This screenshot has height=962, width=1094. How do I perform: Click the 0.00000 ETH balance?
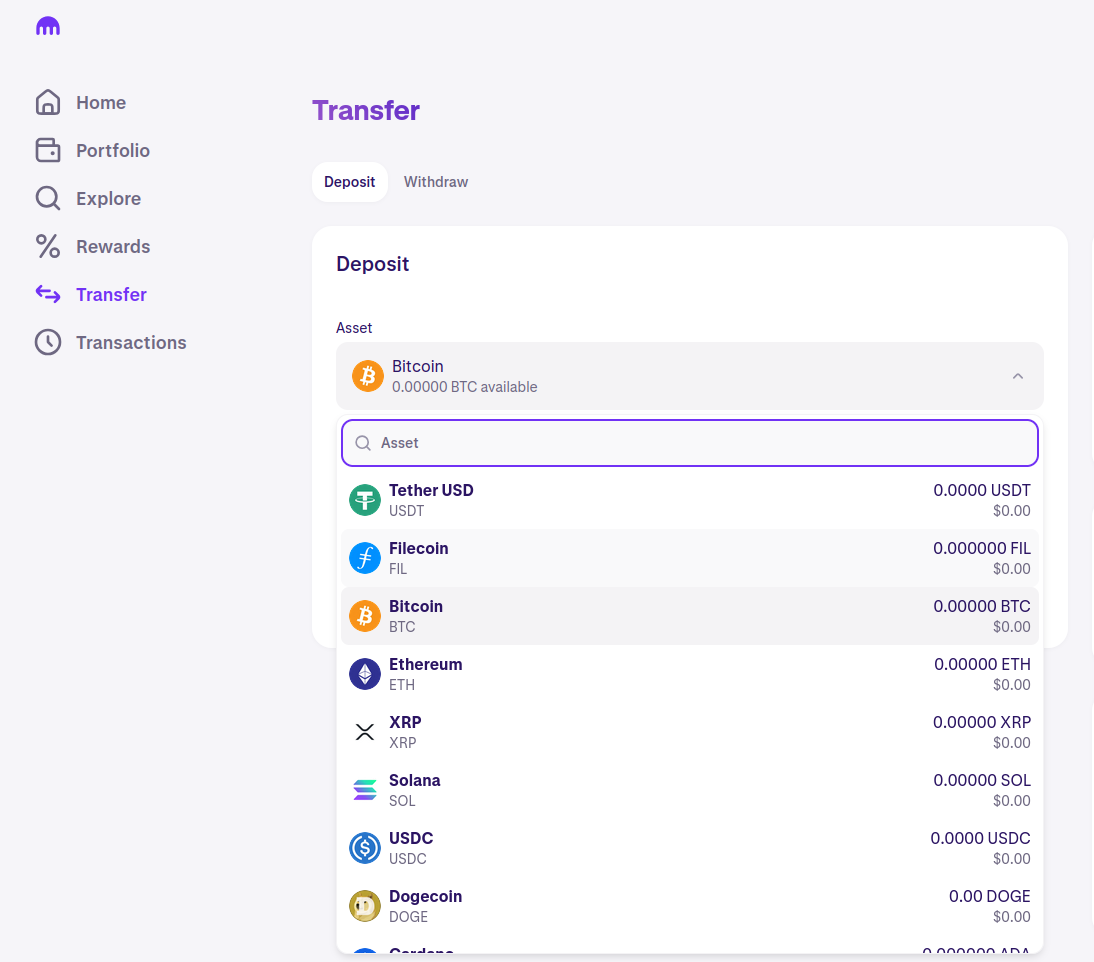click(x=982, y=664)
